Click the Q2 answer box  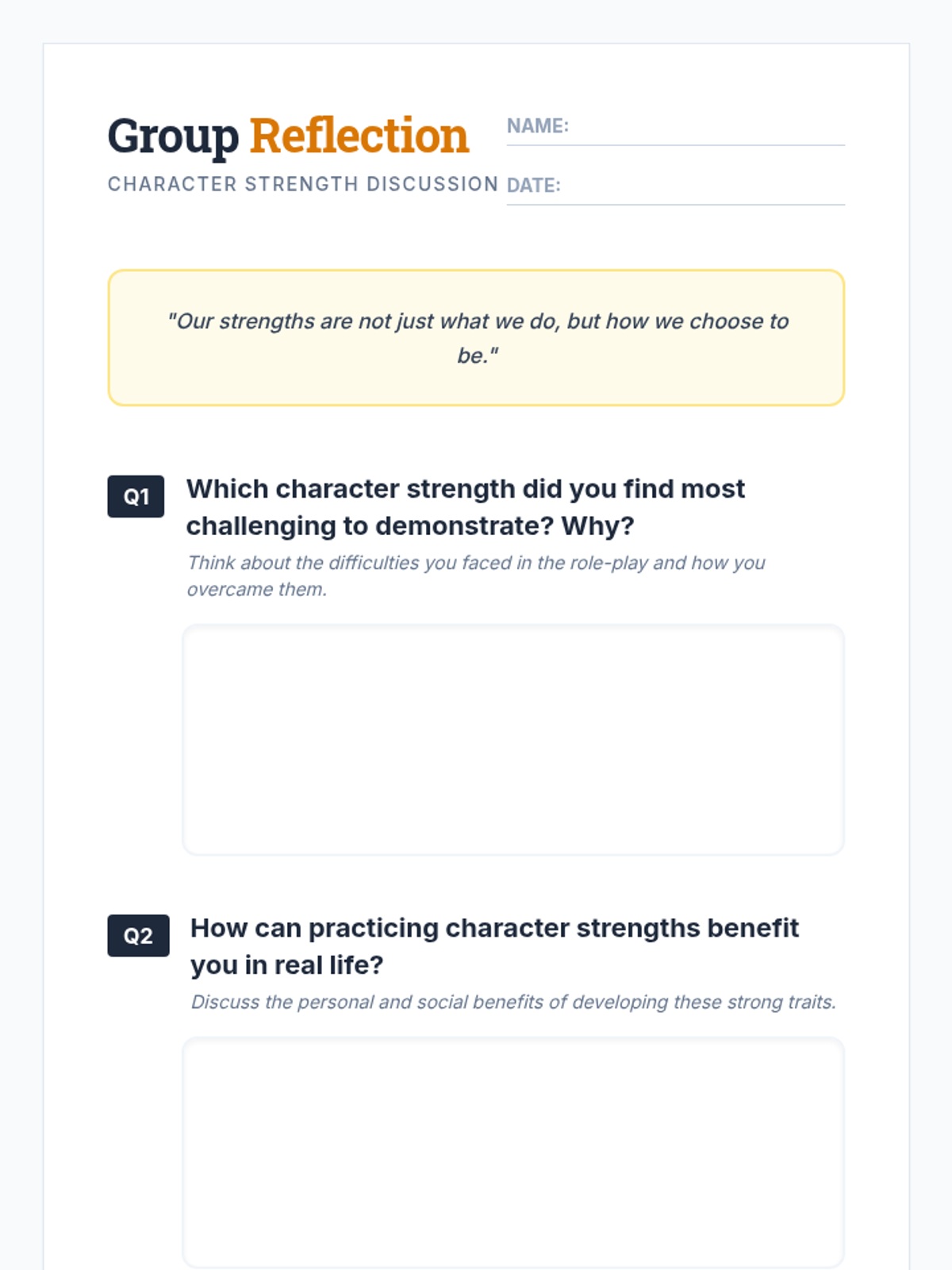513,1153
